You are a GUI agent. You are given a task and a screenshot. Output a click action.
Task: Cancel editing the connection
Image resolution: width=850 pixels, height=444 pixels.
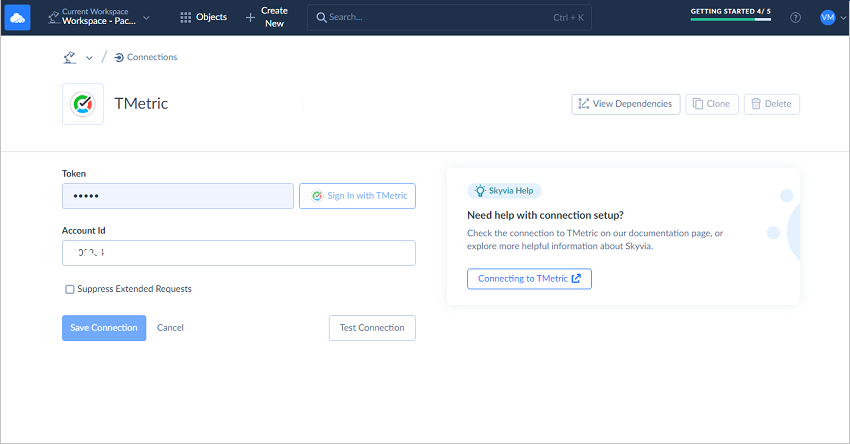[x=170, y=328]
